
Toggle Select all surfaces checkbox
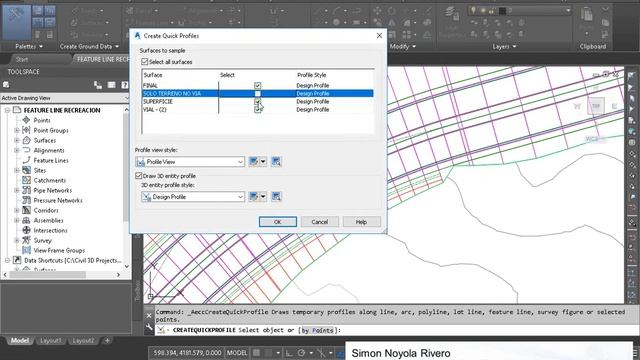(x=144, y=62)
